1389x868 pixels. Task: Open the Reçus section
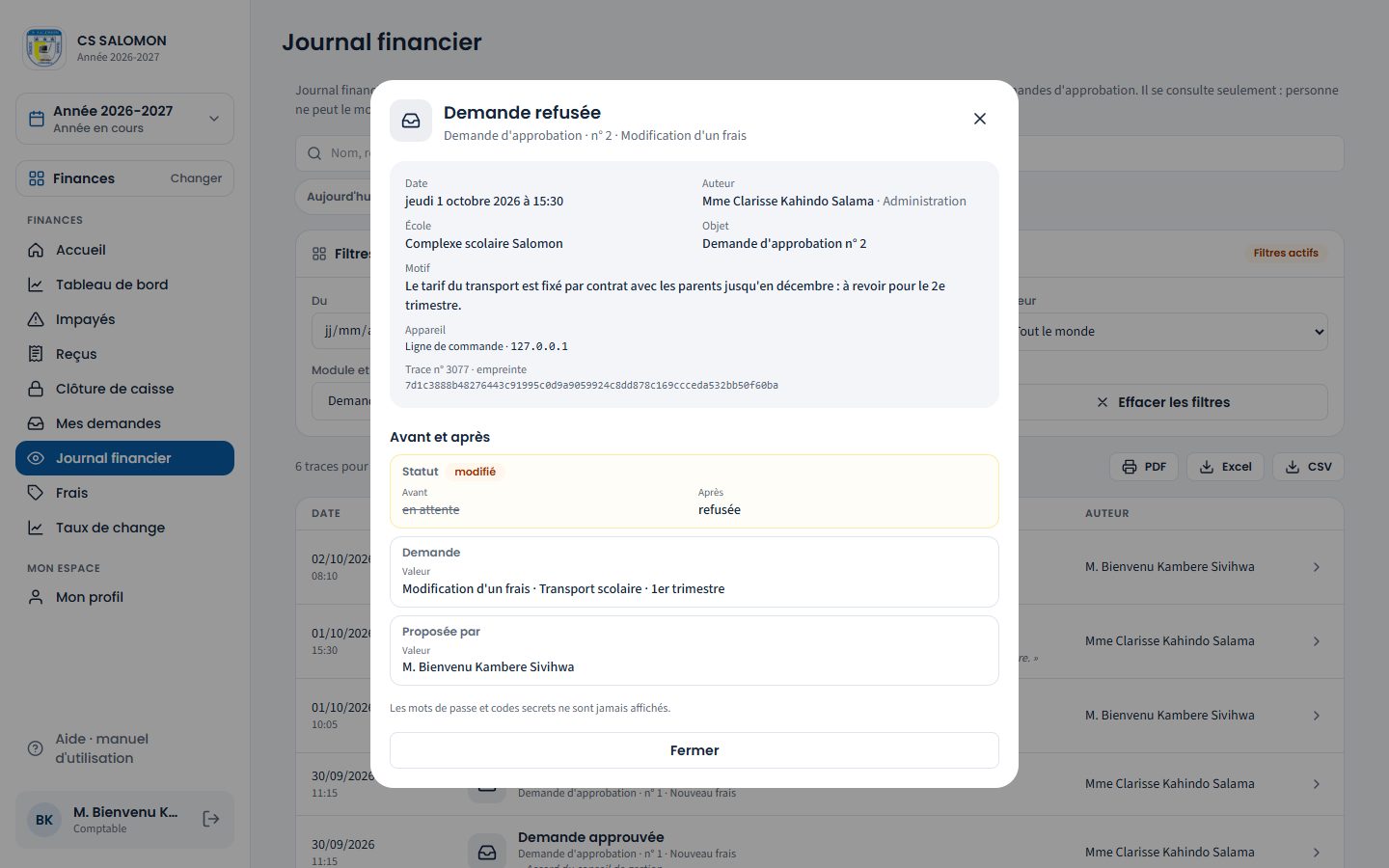point(124,354)
